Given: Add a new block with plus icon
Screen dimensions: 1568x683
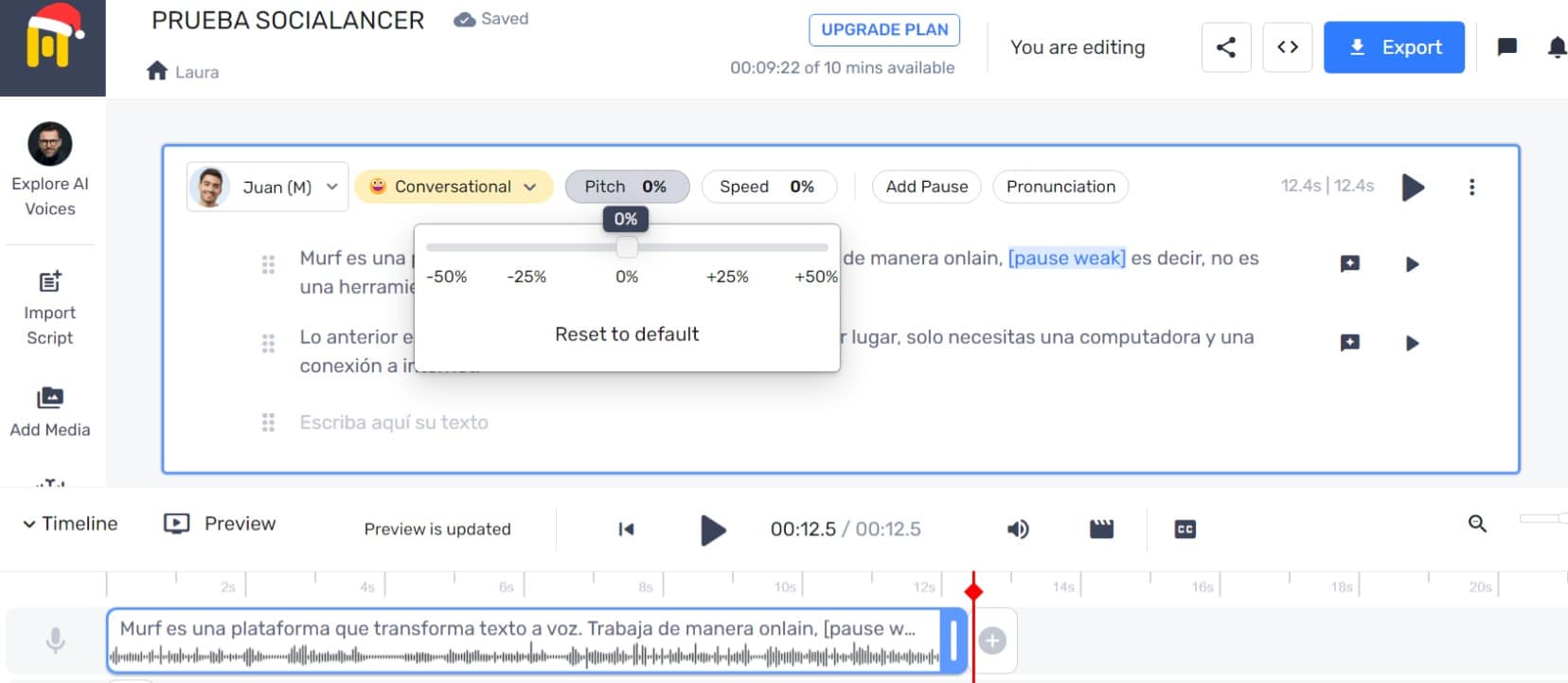Looking at the screenshot, I should pos(992,640).
